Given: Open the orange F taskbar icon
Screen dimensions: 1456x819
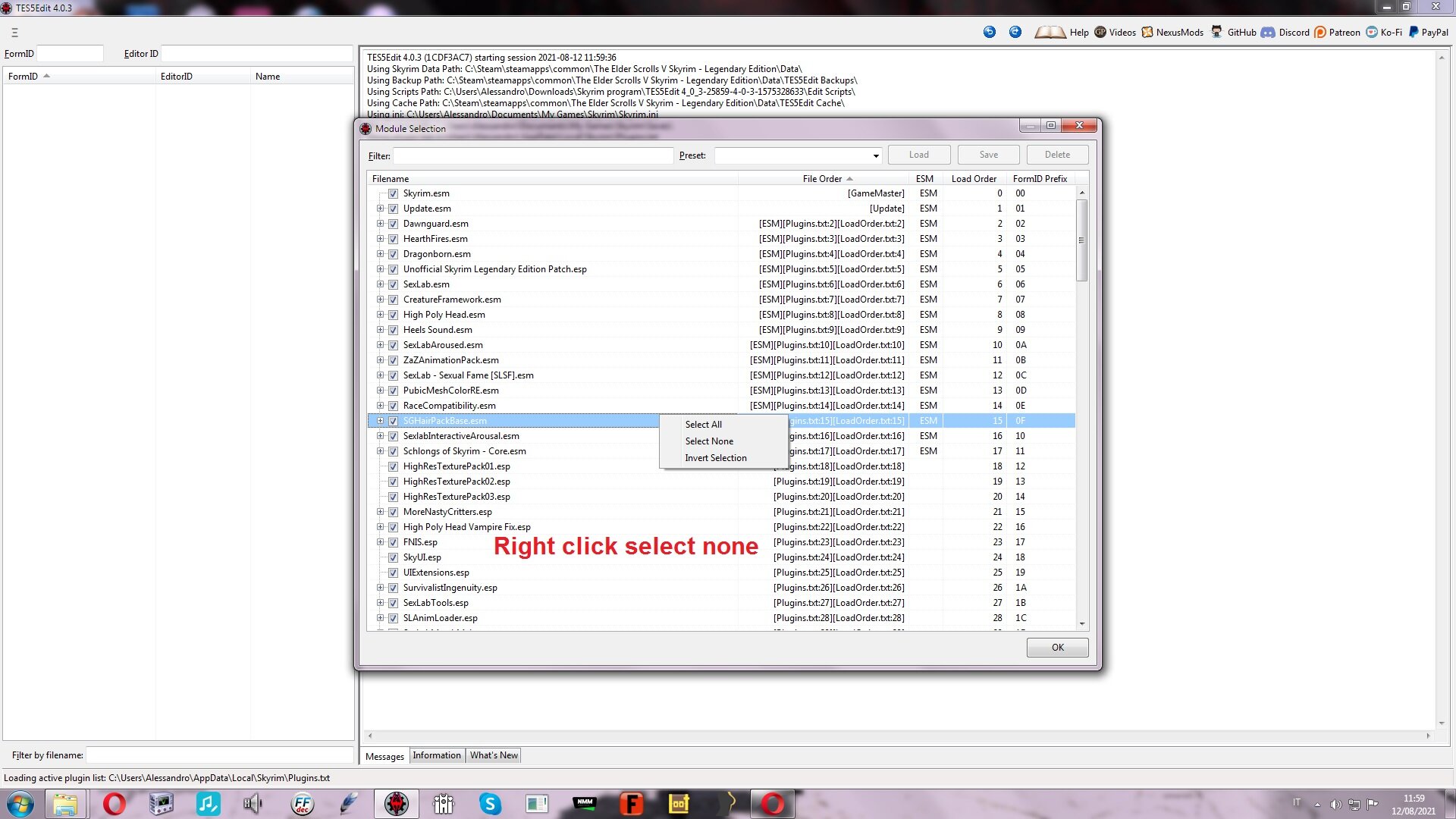Looking at the screenshot, I should click(631, 804).
